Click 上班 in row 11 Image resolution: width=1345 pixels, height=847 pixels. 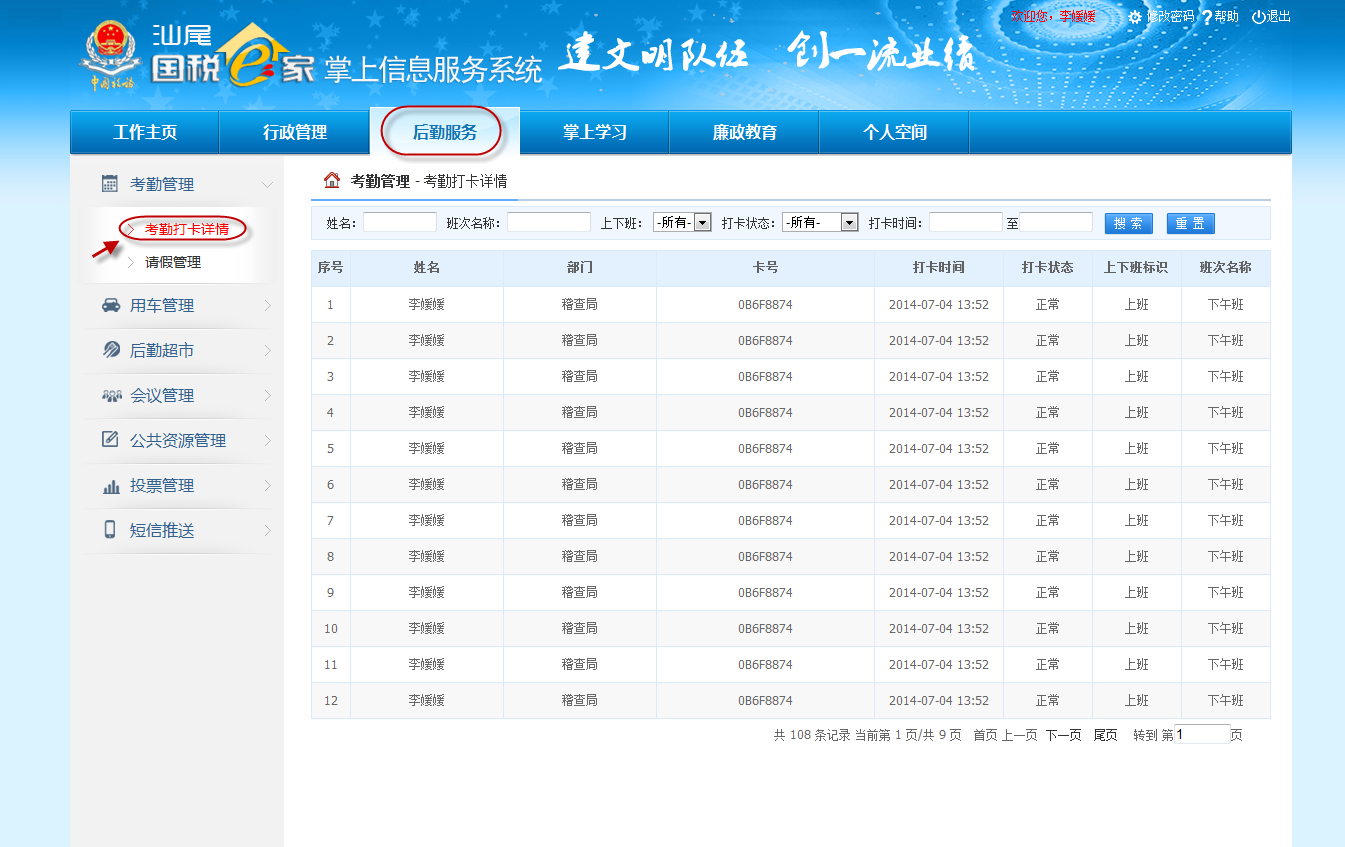point(1136,665)
